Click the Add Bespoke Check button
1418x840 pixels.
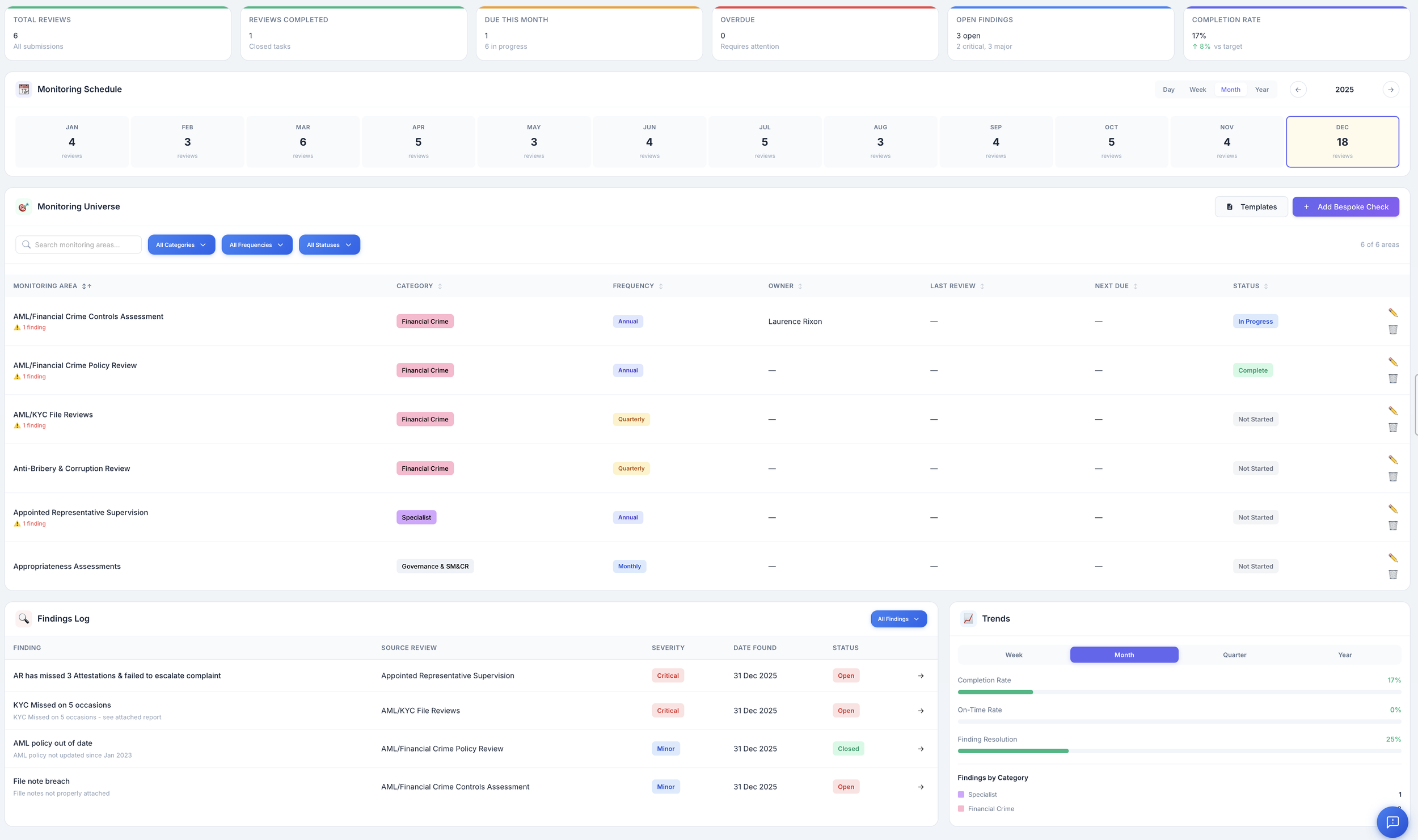click(1345, 207)
